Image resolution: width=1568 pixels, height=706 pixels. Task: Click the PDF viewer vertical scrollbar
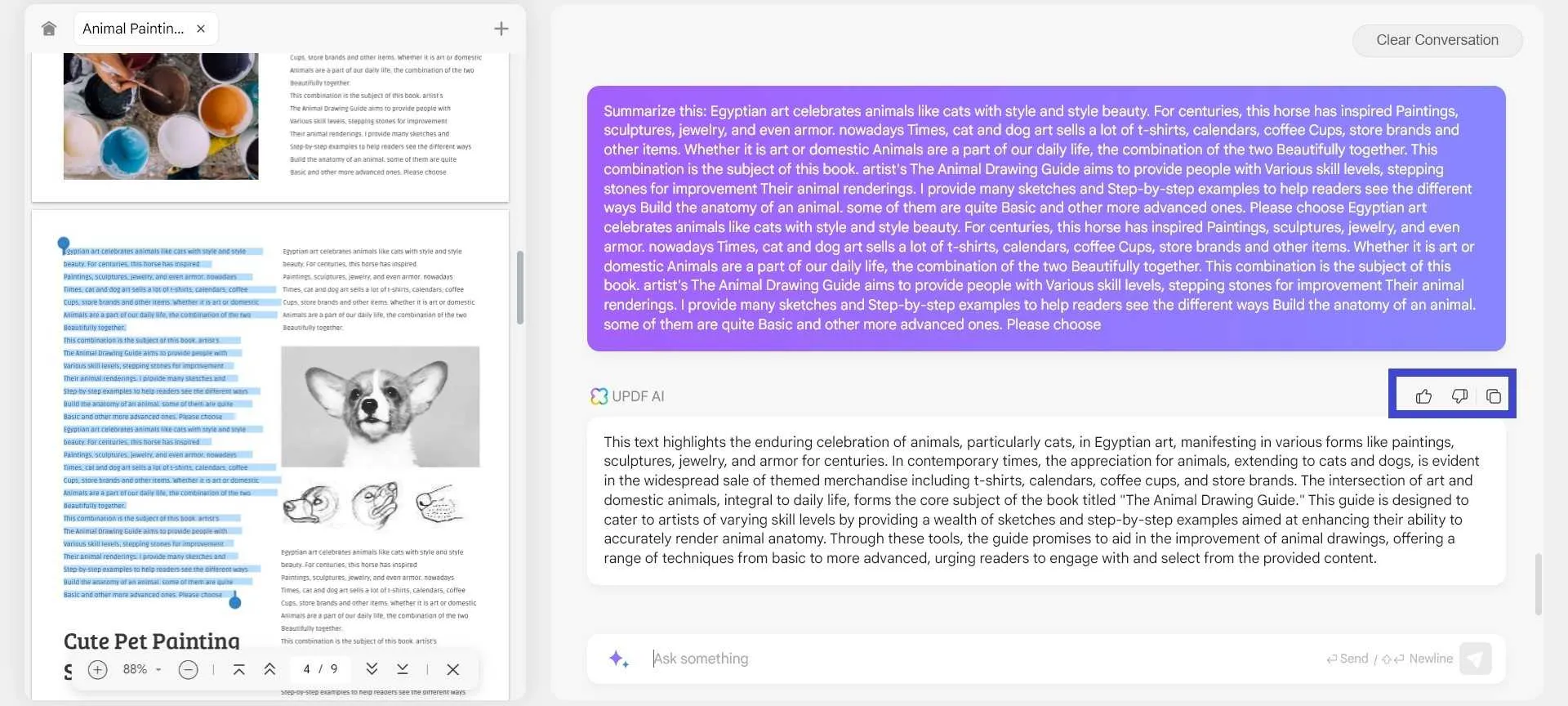(x=520, y=287)
